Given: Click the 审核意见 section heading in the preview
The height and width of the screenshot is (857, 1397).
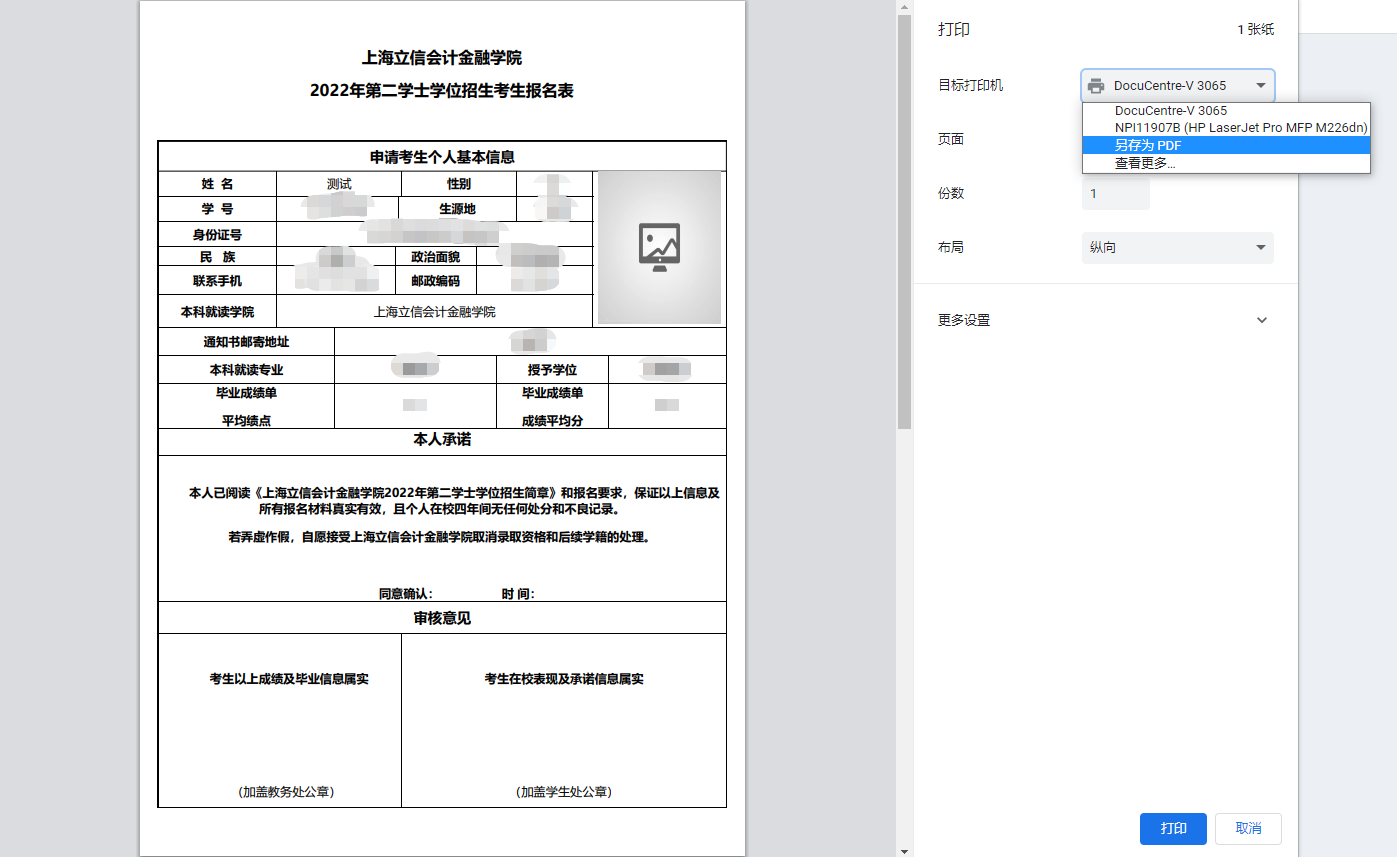Looking at the screenshot, I should 442,618.
